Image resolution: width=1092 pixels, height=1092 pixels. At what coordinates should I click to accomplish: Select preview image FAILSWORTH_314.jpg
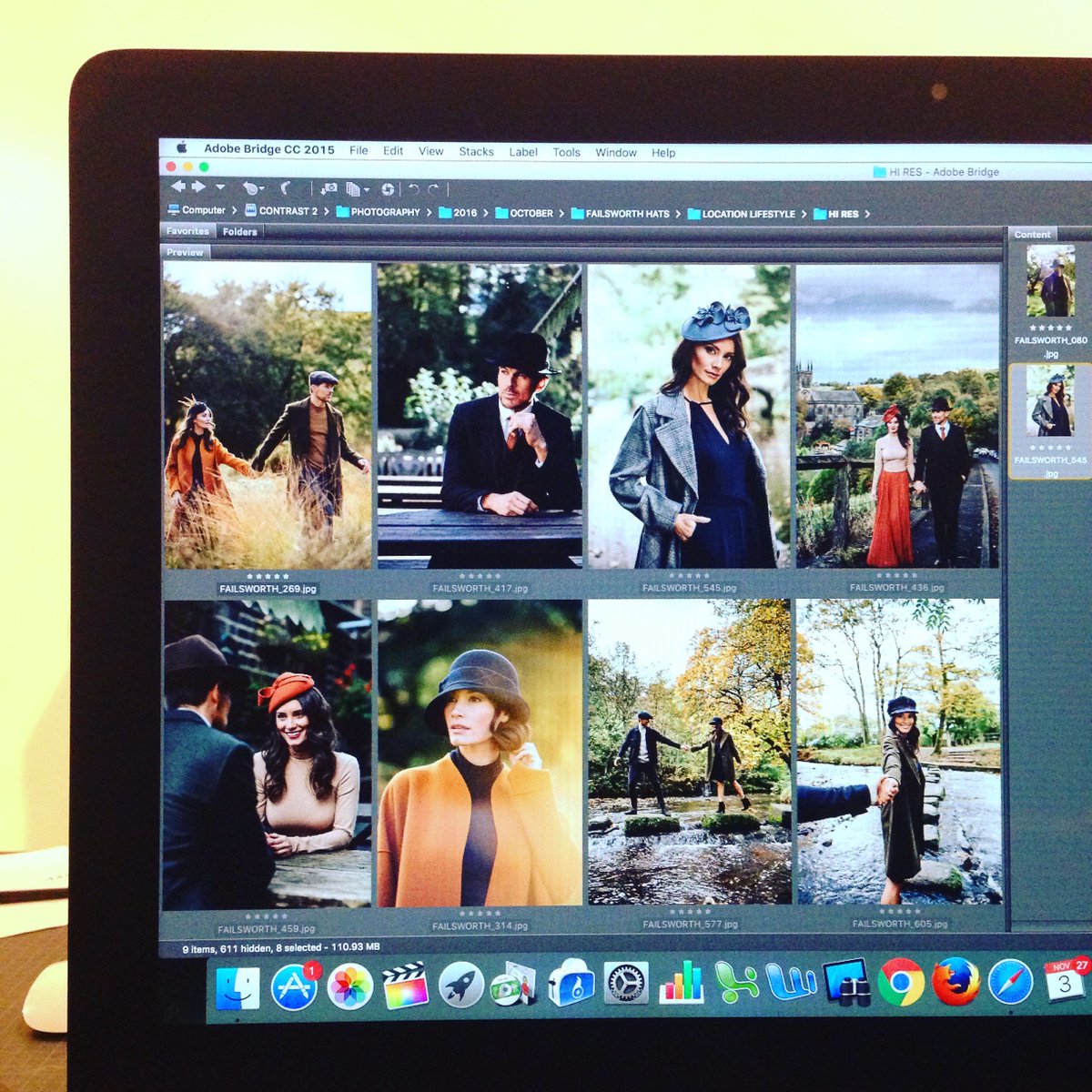[480, 753]
